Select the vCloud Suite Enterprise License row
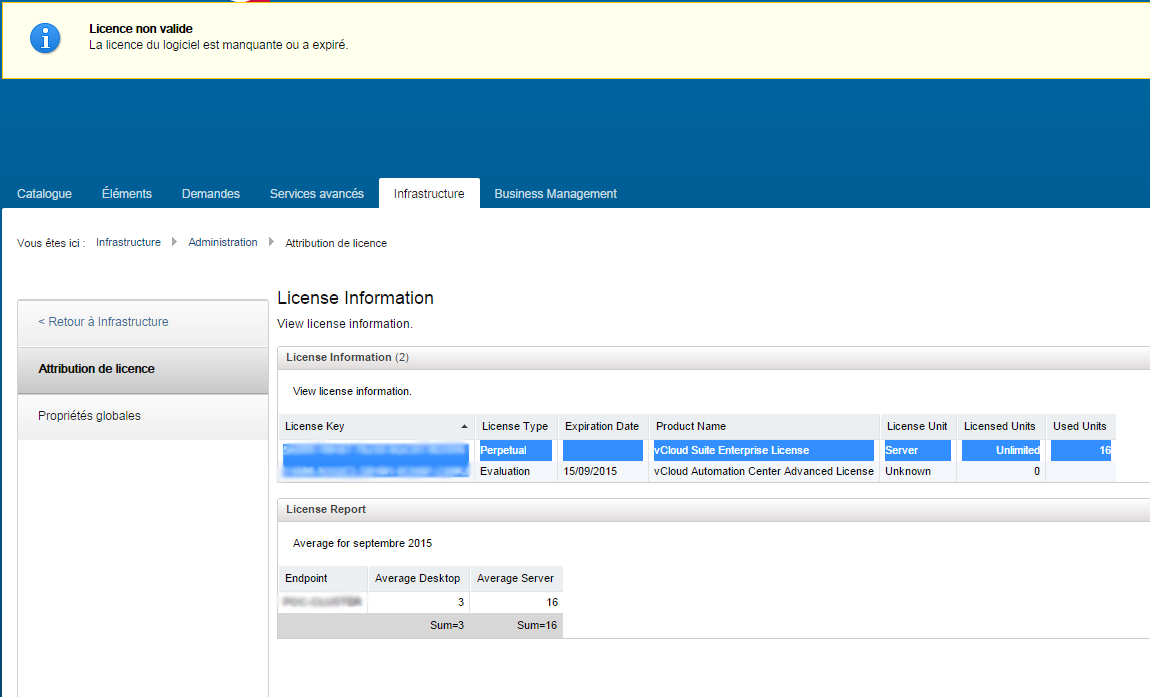This screenshot has height=697, width=1150. 731,450
